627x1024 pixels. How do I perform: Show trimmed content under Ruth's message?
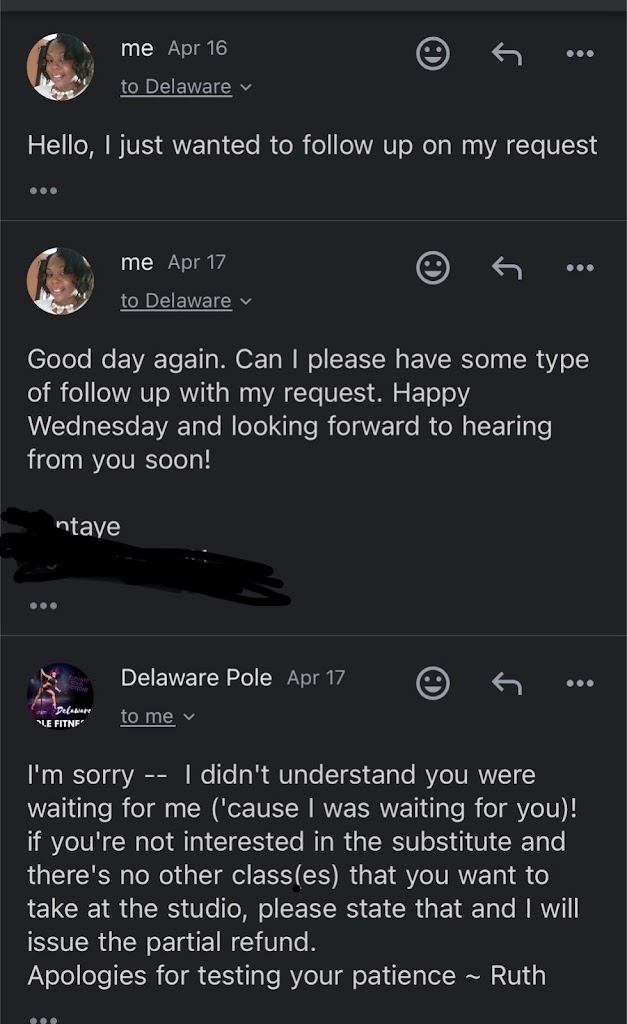tap(43, 1017)
